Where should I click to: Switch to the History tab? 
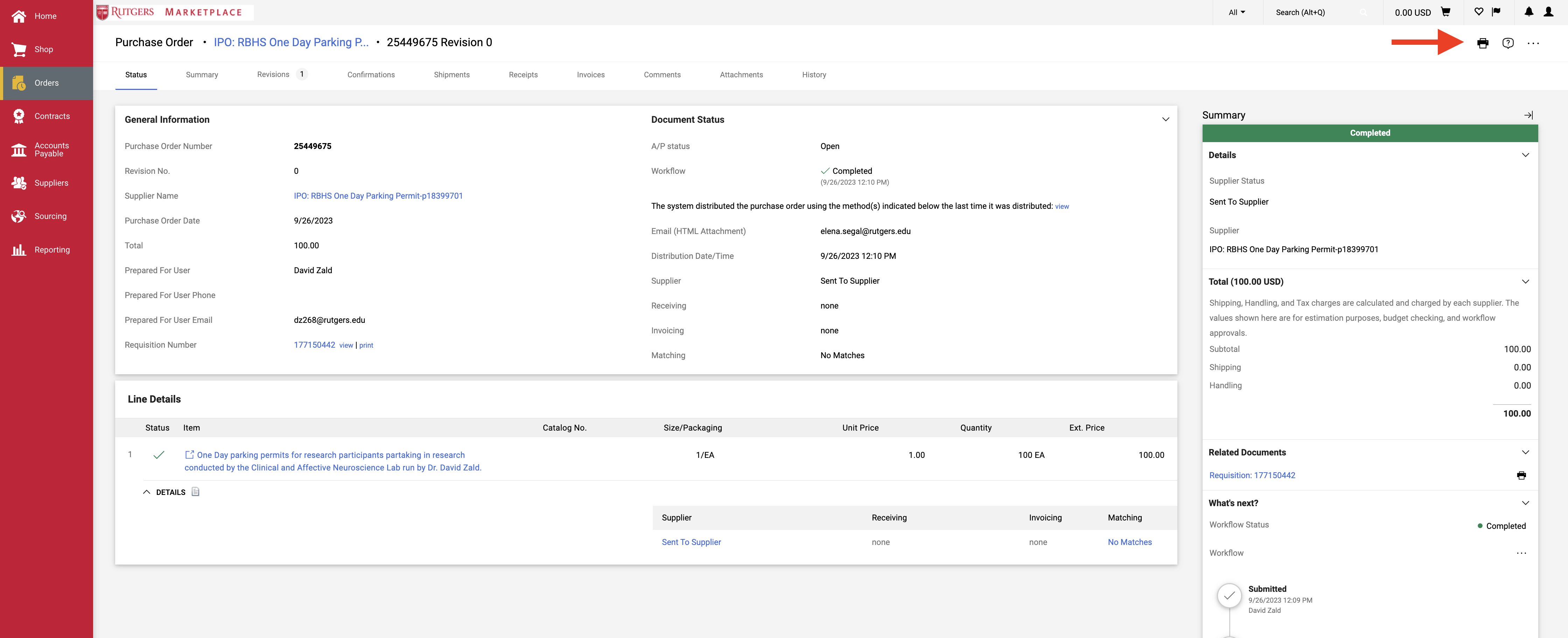coord(814,75)
